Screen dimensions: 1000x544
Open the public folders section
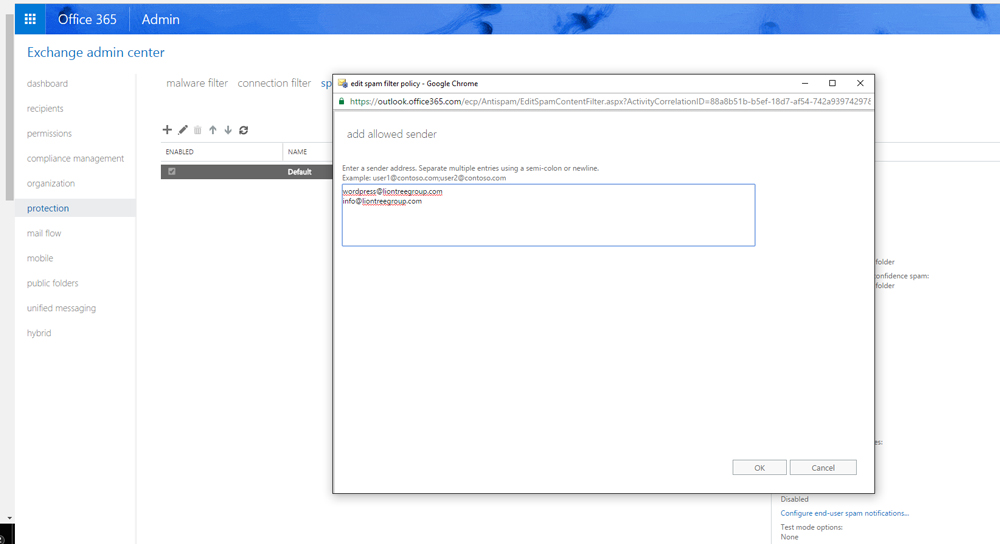coord(52,283)
